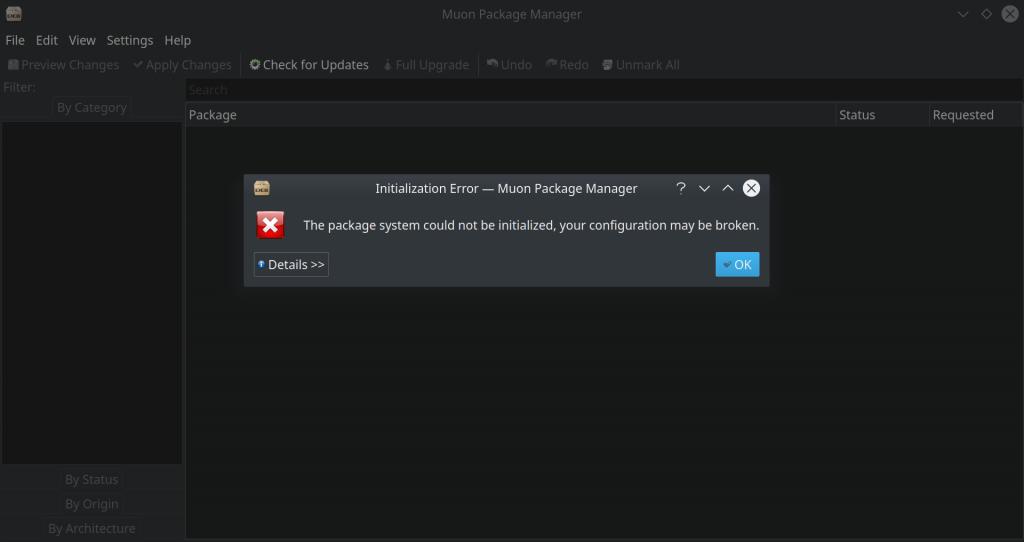
Task: Click the Unmark All toolbar icon
Action: [x=608, y=65]
